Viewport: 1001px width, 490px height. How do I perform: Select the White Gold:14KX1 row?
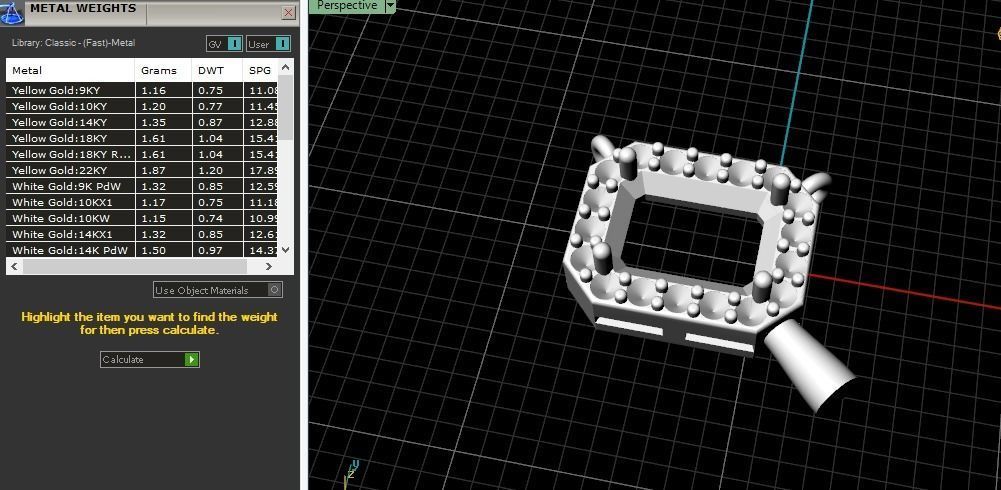click(x=142, y=234)
